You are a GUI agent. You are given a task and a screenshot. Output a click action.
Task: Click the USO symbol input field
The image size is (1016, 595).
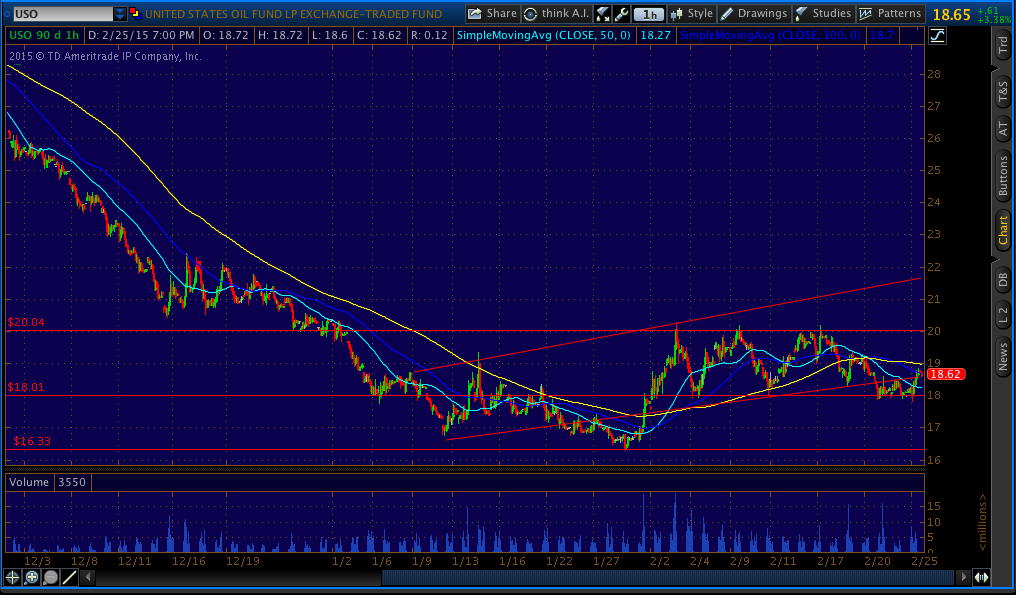63,14
